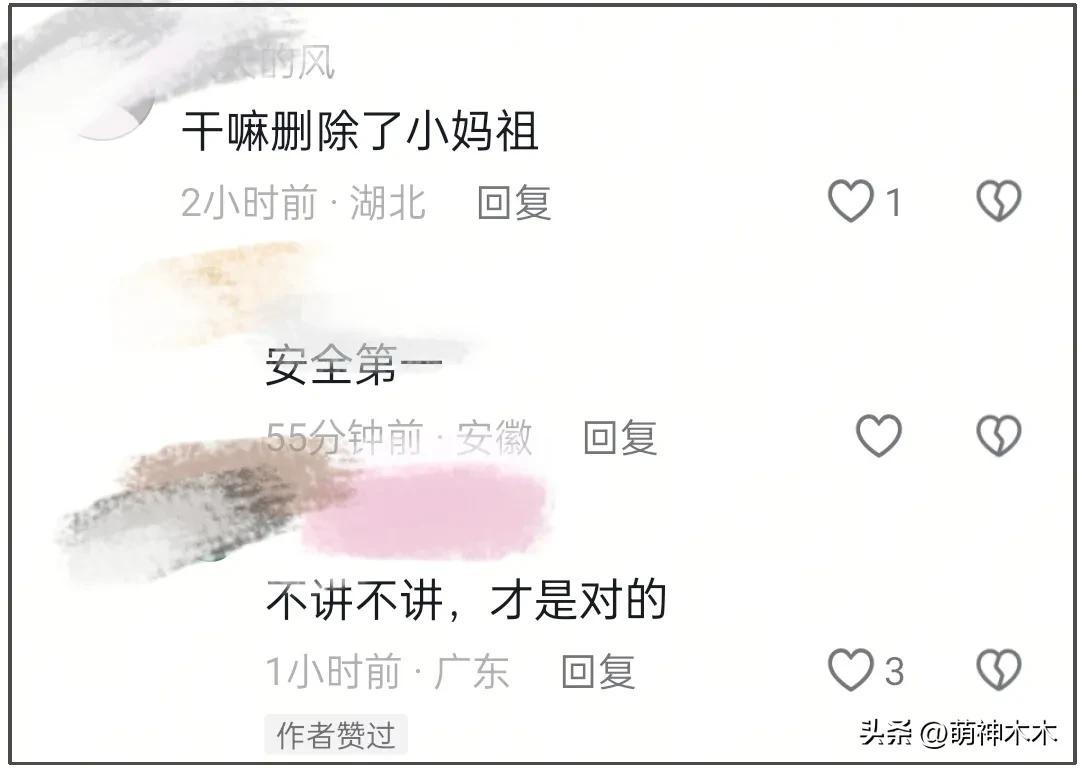
Task: Select the comment text 安全第一
Action: (354, 365)
